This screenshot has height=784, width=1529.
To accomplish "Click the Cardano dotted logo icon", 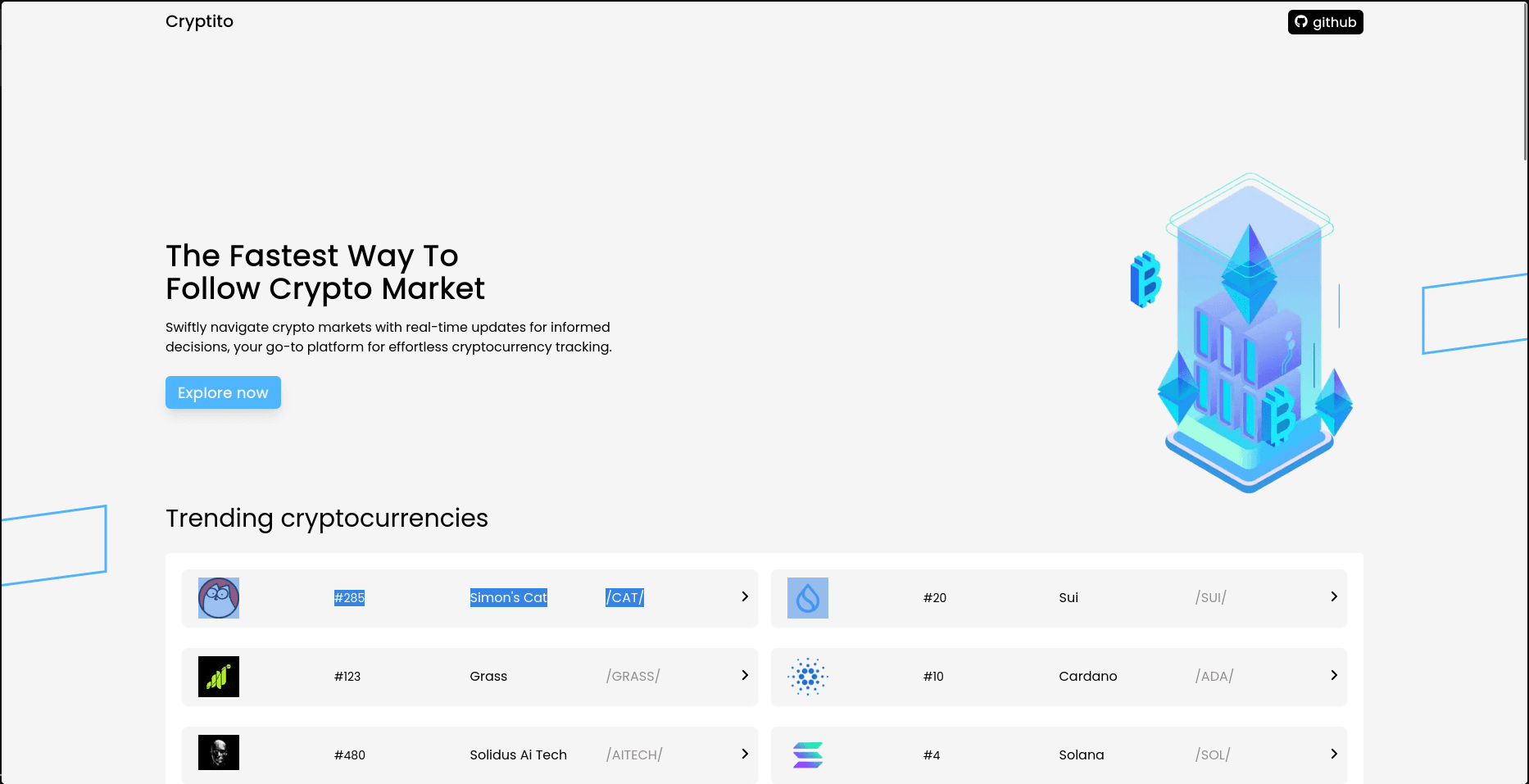I will (x=807, y=677).
